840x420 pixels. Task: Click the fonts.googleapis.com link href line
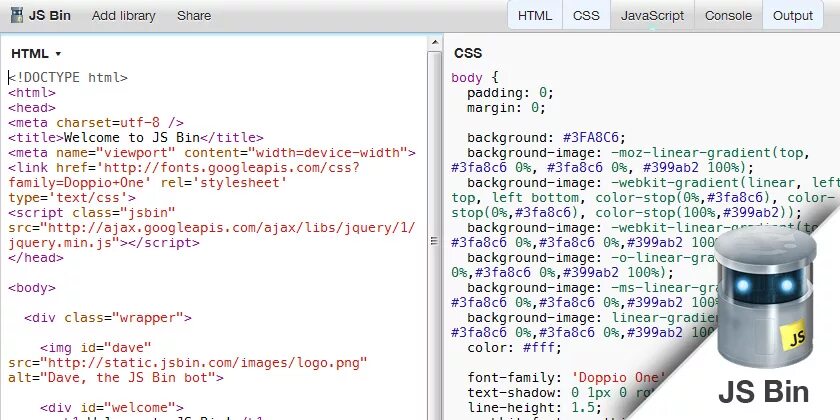point(184,168)
